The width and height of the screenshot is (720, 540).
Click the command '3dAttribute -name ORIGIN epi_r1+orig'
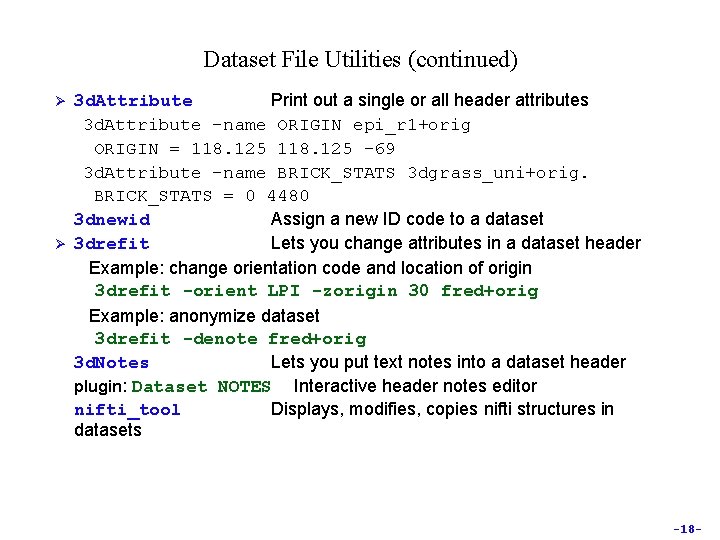277,125
